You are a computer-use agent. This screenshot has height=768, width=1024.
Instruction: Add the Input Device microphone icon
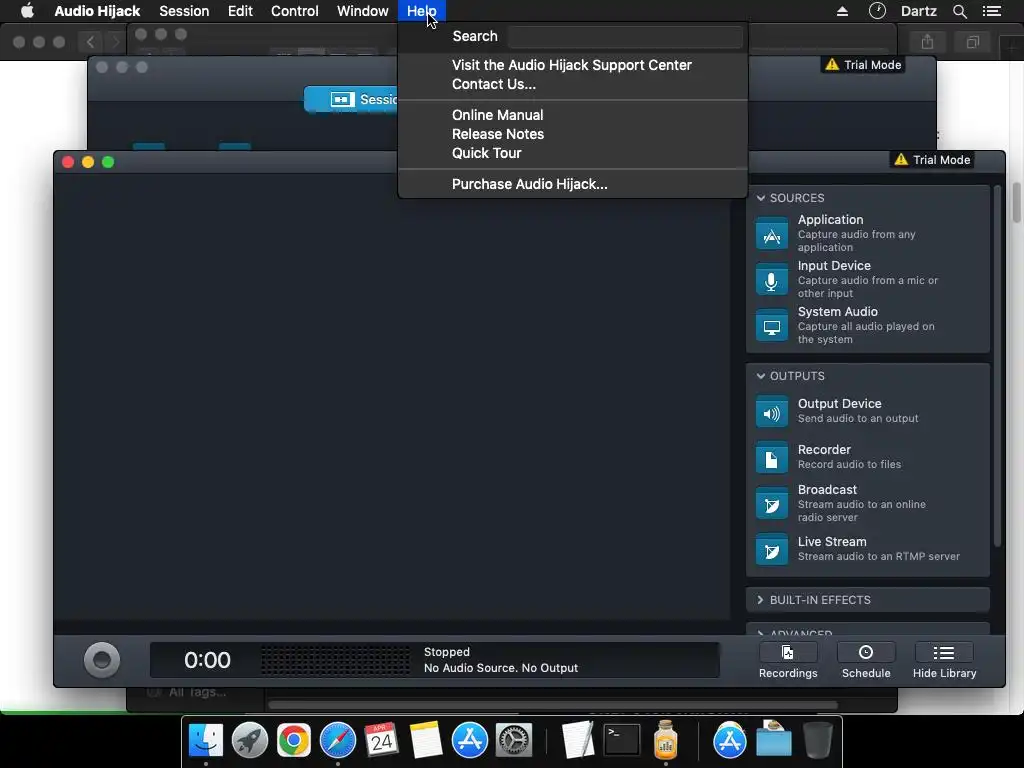point(771,280)
